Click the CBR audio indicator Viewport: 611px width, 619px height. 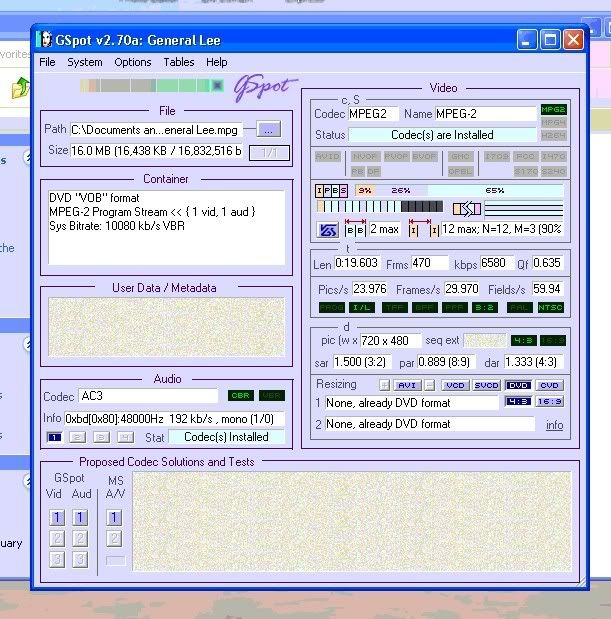[x=241, y=396]
